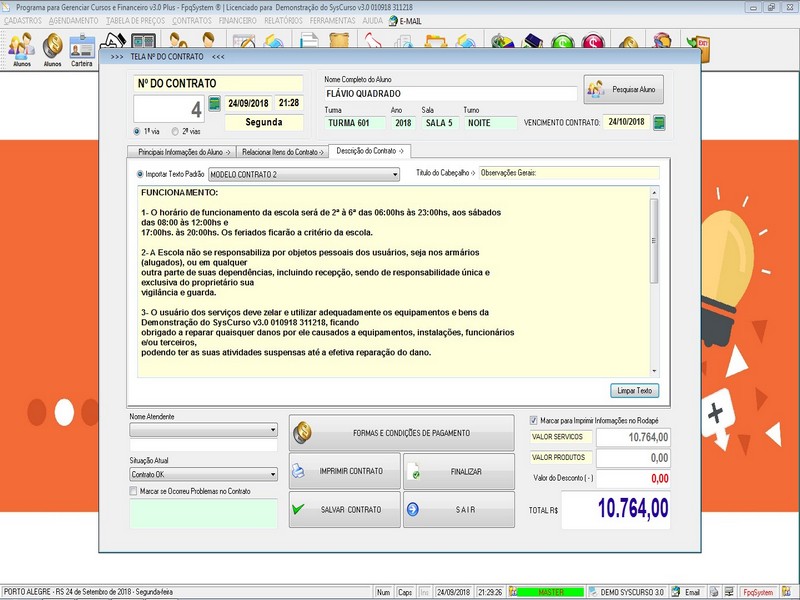Click the green icon beside contract number
The image size is (800, 600).
click(x=215, y=104)
